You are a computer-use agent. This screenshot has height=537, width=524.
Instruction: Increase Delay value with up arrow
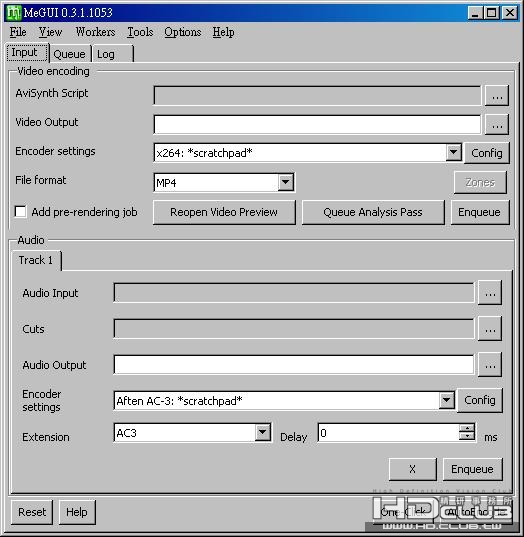467,428
